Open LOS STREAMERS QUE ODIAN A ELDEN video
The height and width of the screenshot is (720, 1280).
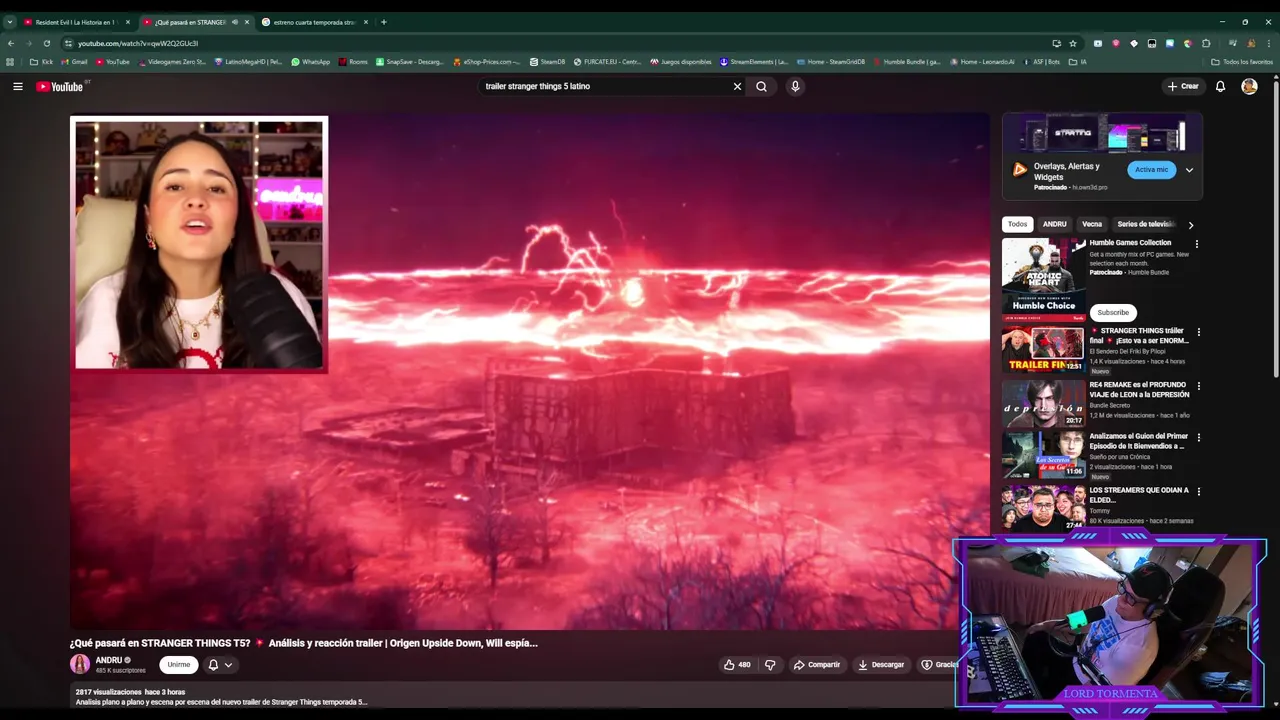tap(1044, 508)
